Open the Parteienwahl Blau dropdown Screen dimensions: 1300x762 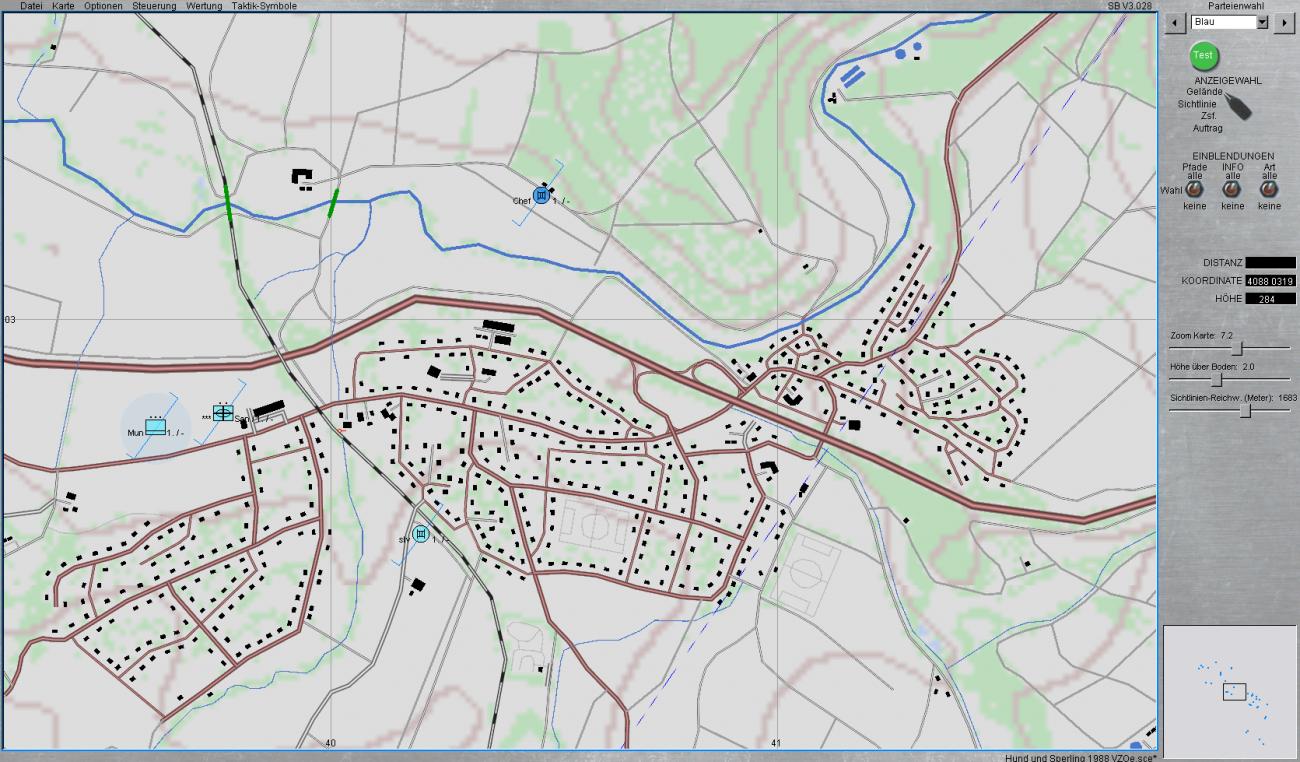point(1261,22)
